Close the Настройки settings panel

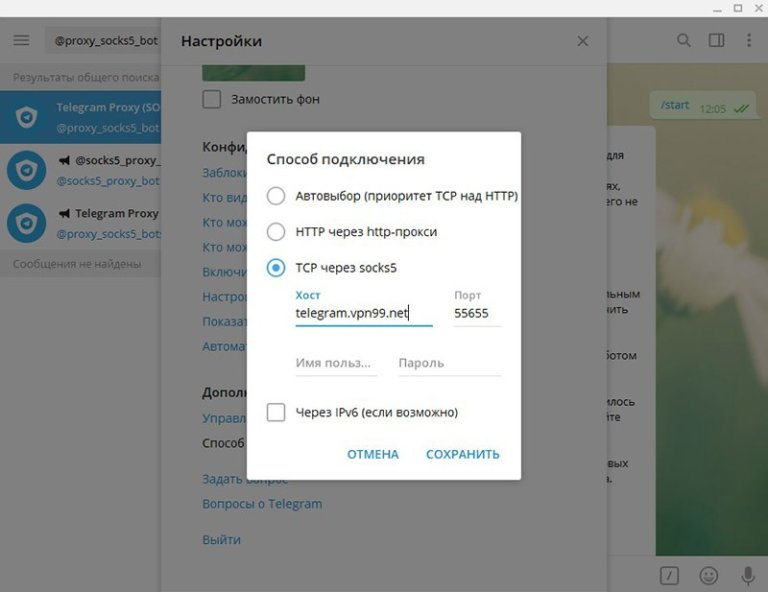point(583,42)
